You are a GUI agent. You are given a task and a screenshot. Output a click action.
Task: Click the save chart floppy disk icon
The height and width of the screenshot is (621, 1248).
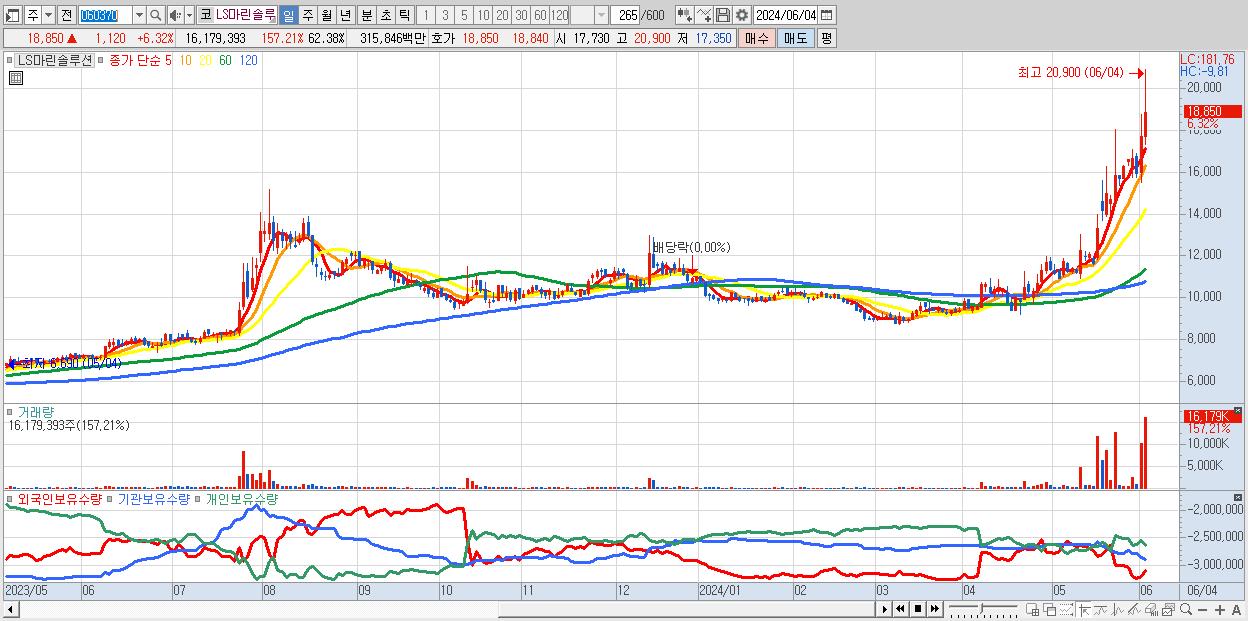point(723,15)
